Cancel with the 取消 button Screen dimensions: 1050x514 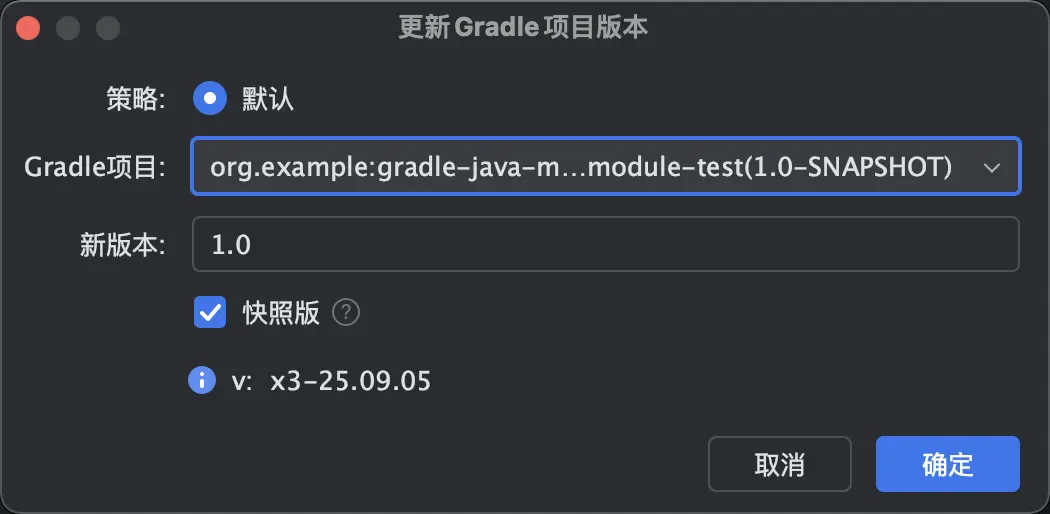coord(779,464)
